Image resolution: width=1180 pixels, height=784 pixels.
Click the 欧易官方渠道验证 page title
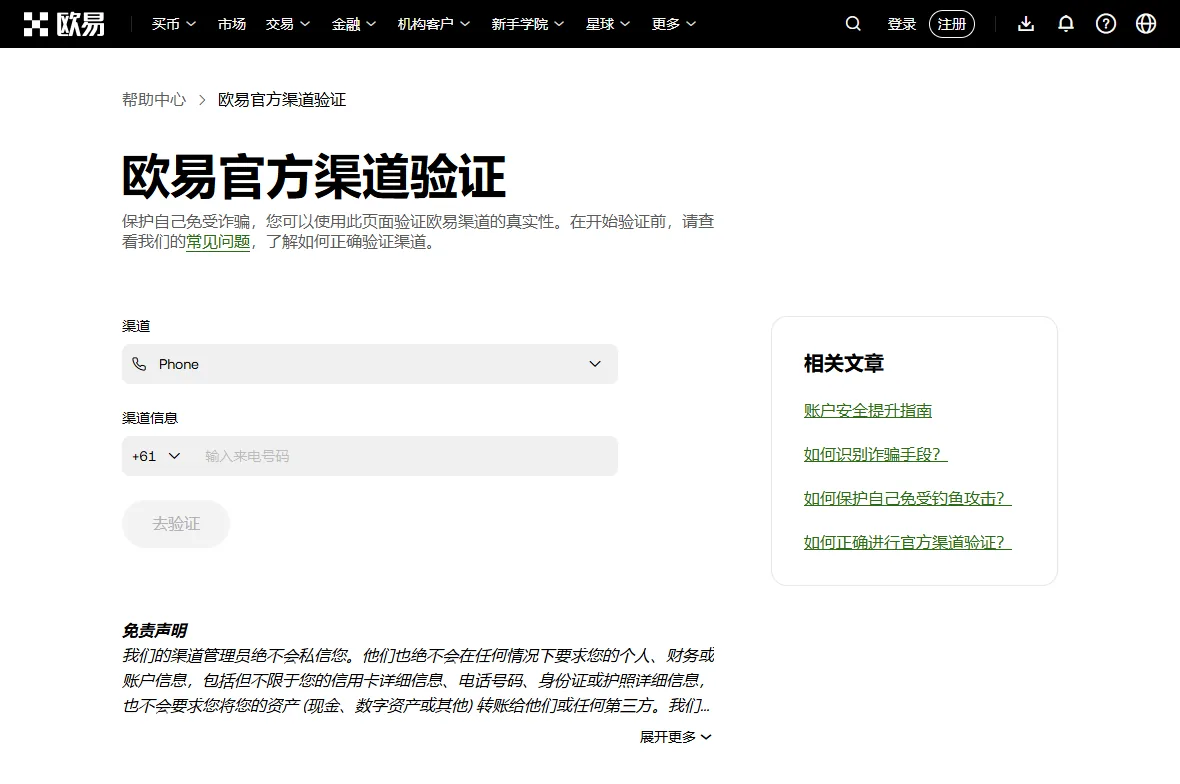click(314, 177)
